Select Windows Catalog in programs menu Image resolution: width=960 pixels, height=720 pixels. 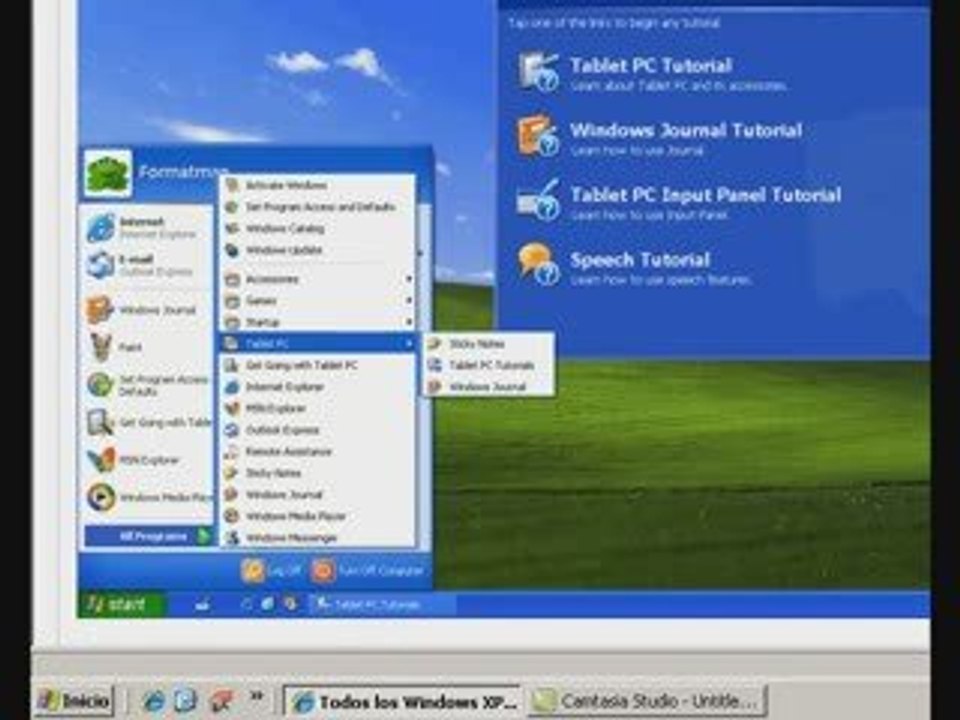(x=317, y=228)
